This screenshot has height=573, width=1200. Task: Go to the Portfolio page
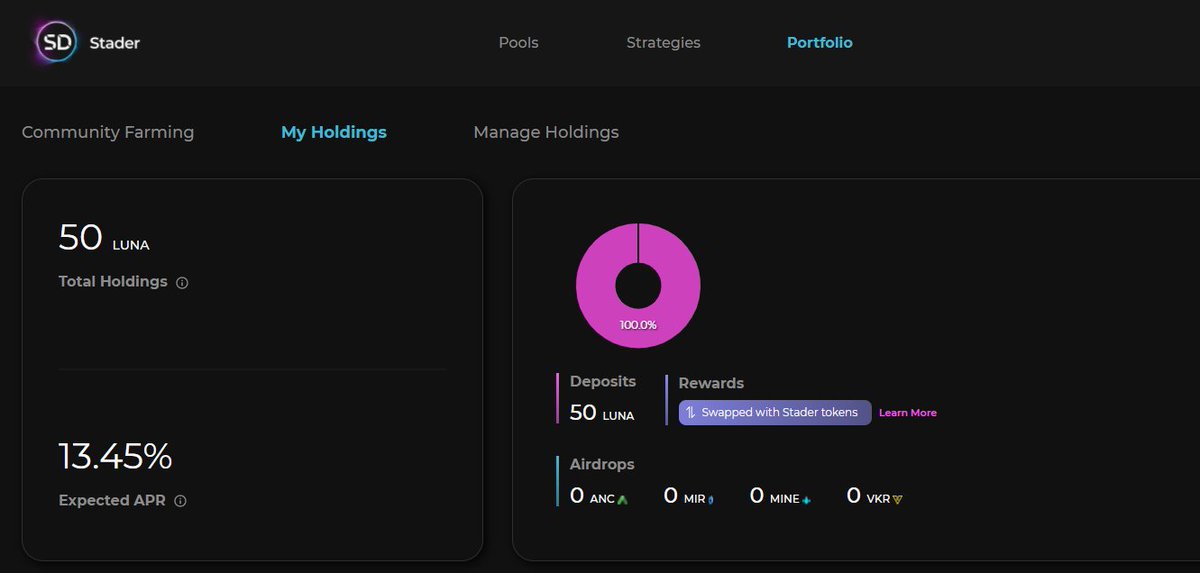point(819,43)
